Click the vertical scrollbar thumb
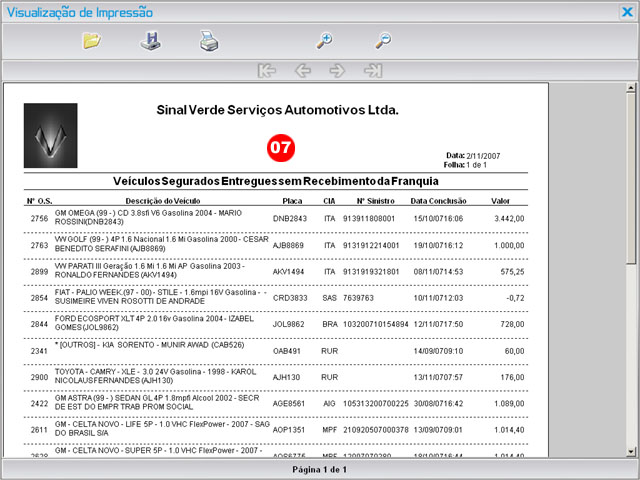The image size is (640, 480). point(631,178)
